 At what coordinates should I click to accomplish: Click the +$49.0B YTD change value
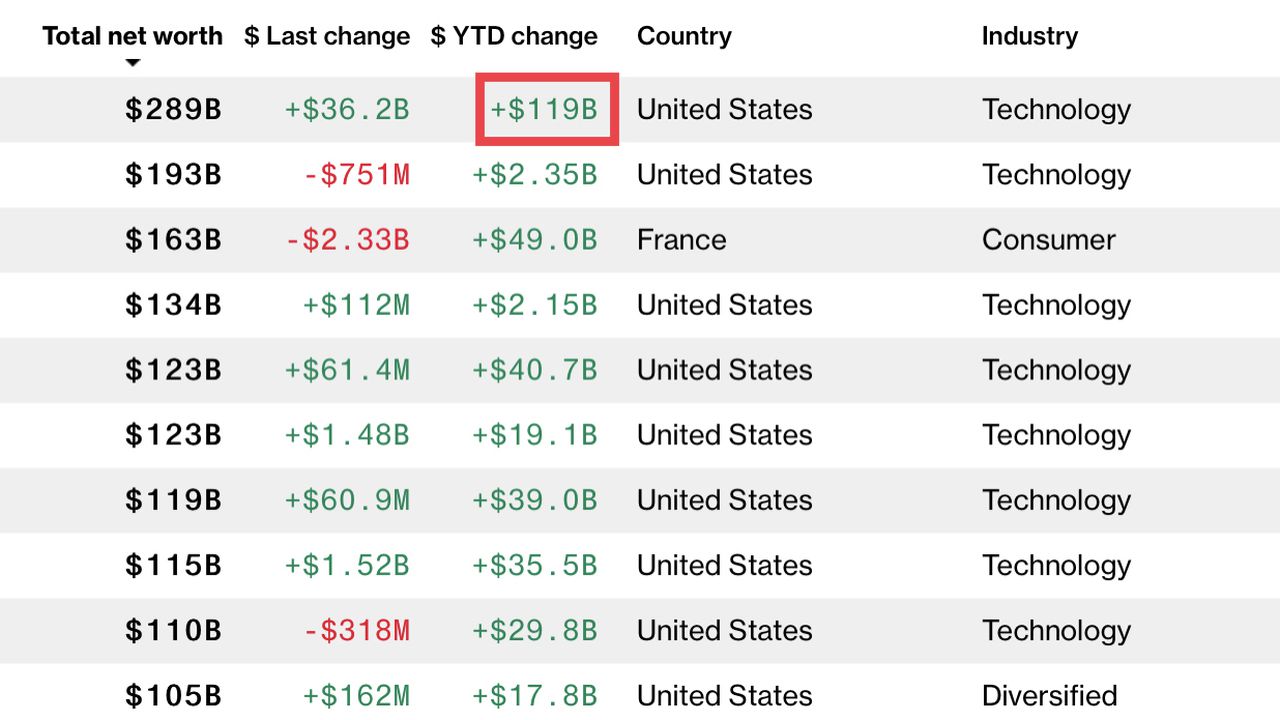[535, 240]
